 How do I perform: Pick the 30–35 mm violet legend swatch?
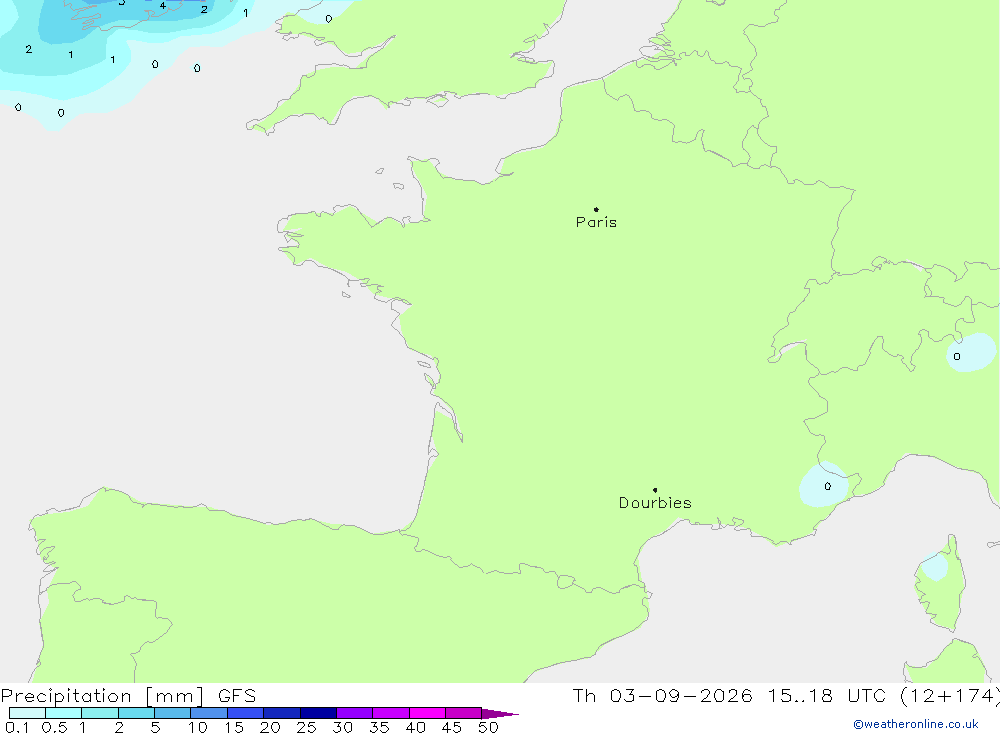(355, 713)
